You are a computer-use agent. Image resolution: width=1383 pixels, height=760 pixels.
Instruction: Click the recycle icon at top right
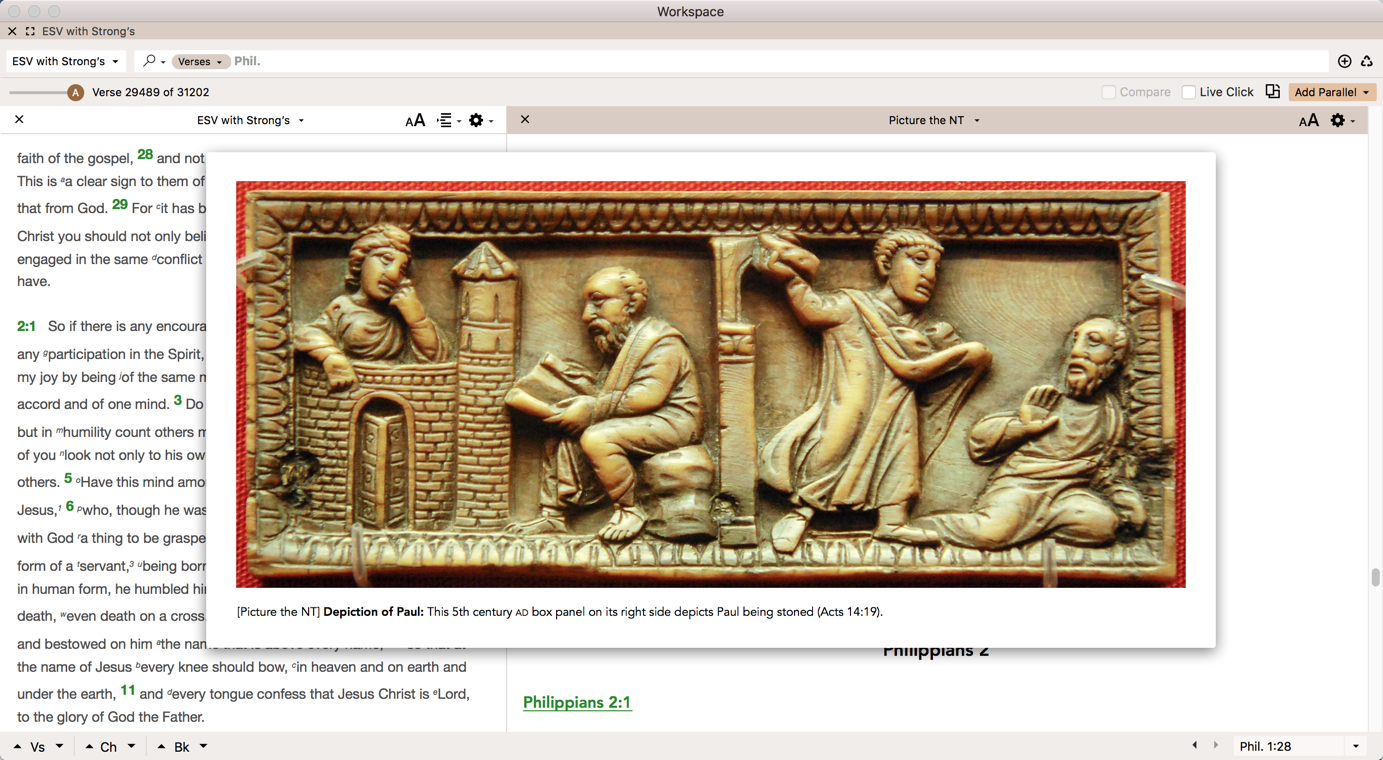click(x=1367, y=61)
